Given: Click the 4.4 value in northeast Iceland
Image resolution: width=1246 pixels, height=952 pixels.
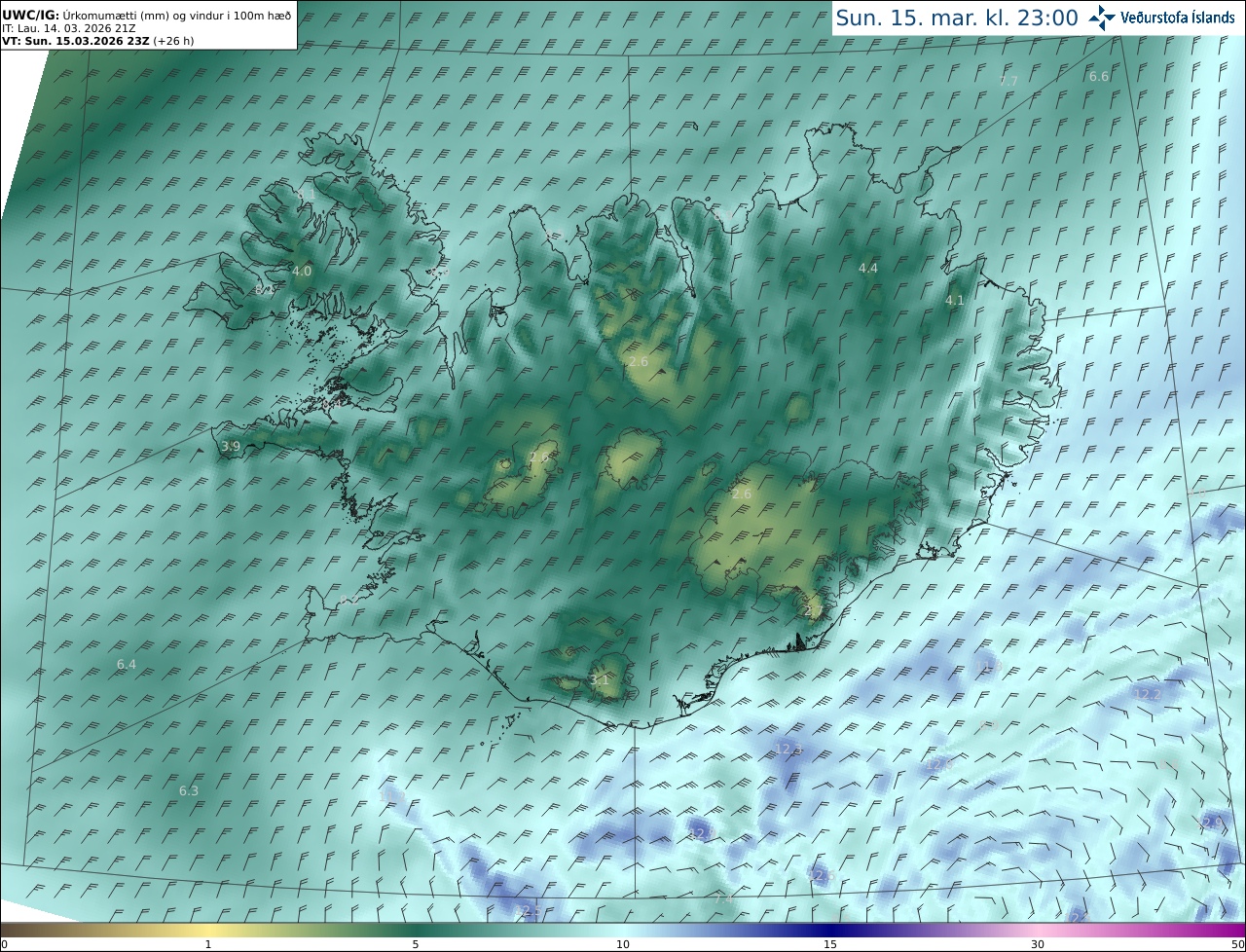Looking at the screenshot, I should [x=868, y=268].
